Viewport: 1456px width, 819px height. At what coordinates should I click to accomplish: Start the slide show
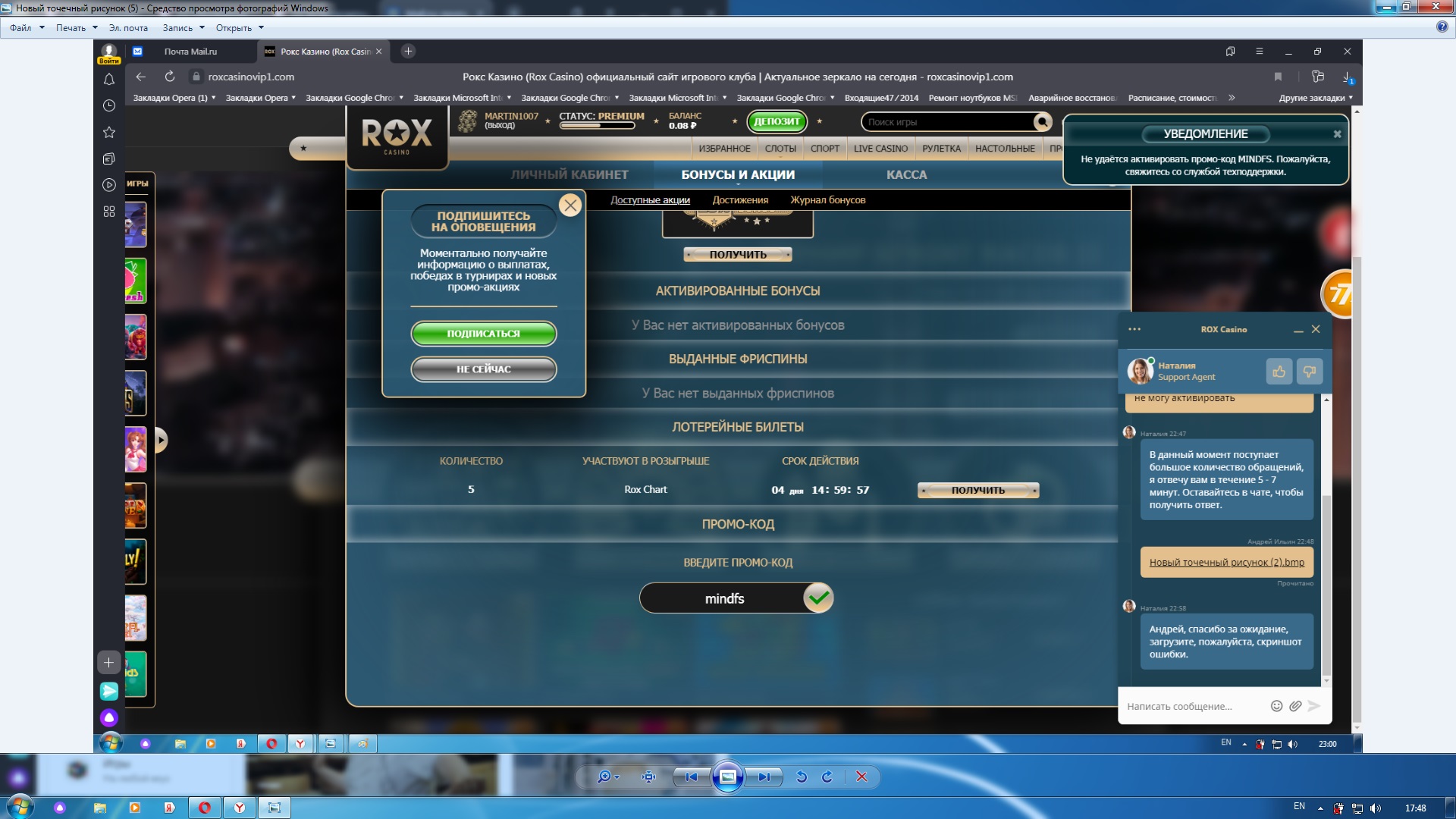(727, 777)
